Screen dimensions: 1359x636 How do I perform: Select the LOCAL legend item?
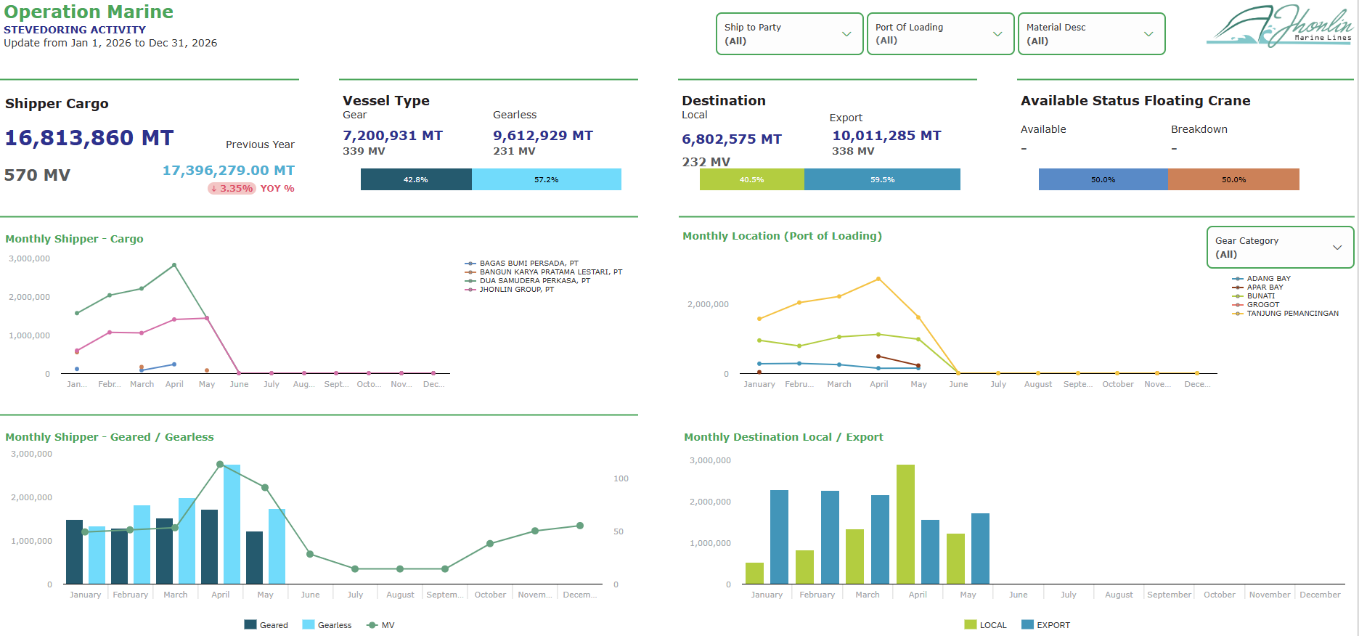985,625
